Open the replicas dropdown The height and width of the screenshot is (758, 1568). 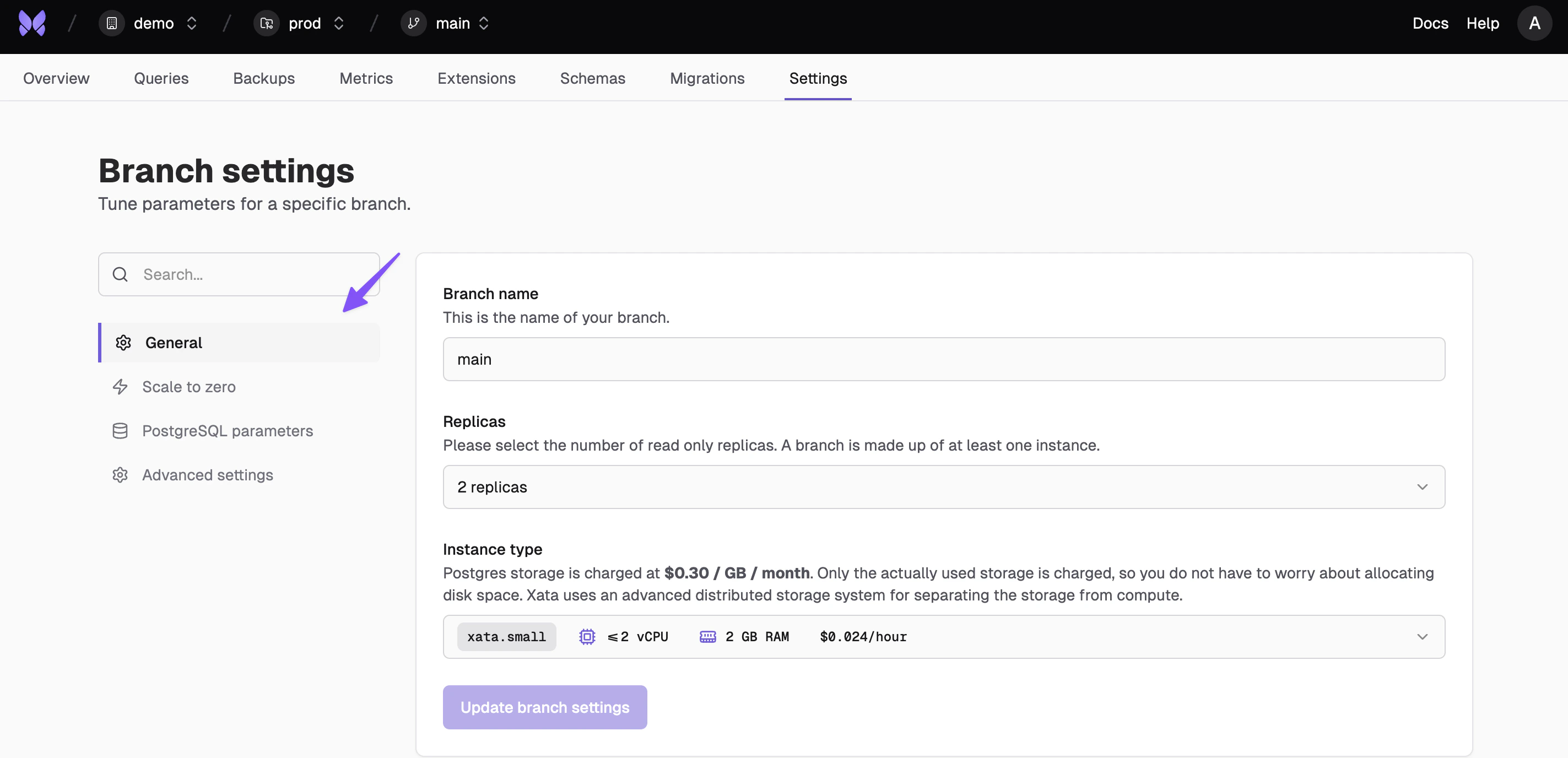pos(1423,486)
